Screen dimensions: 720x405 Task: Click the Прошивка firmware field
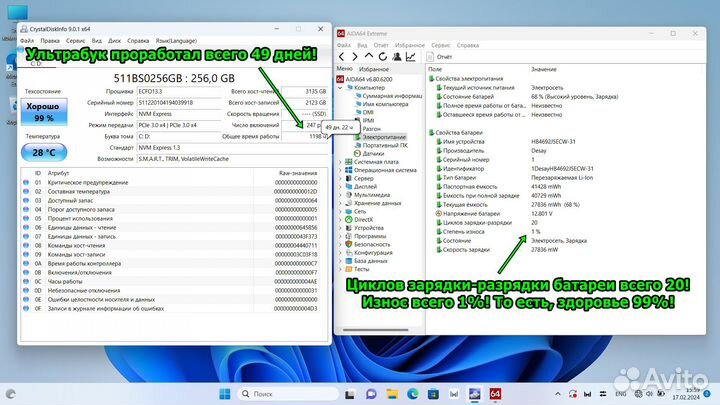[180, 91]
